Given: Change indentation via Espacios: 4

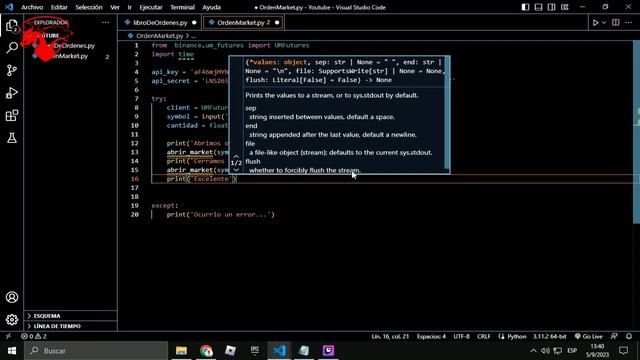Looking at the screenshot, I should pos(431,336).
